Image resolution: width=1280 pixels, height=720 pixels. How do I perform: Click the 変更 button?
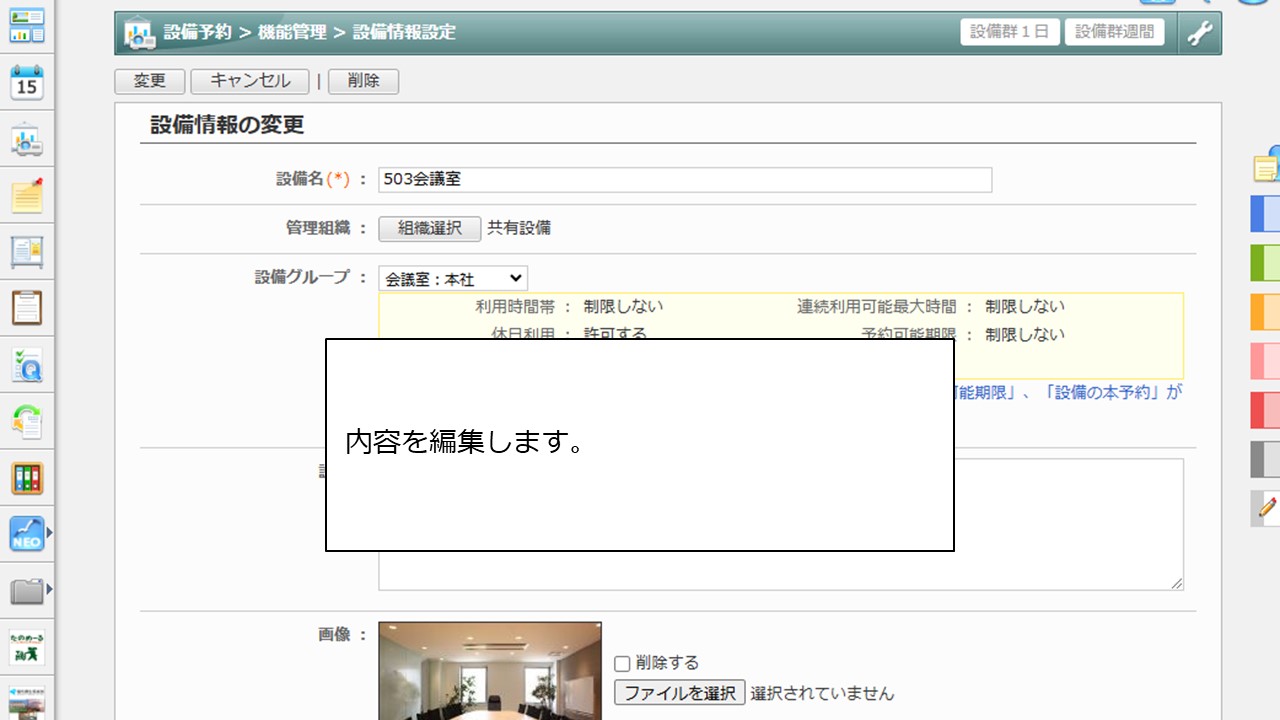click(150, 82)
